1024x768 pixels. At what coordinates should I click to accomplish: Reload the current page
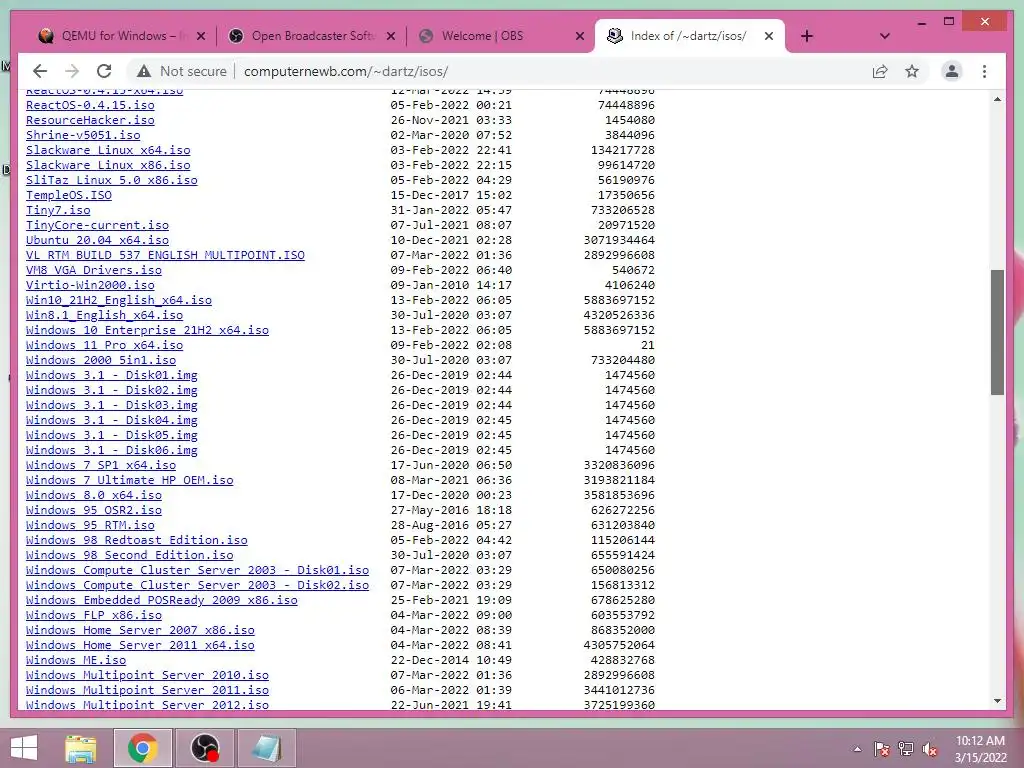pos(104,71)
